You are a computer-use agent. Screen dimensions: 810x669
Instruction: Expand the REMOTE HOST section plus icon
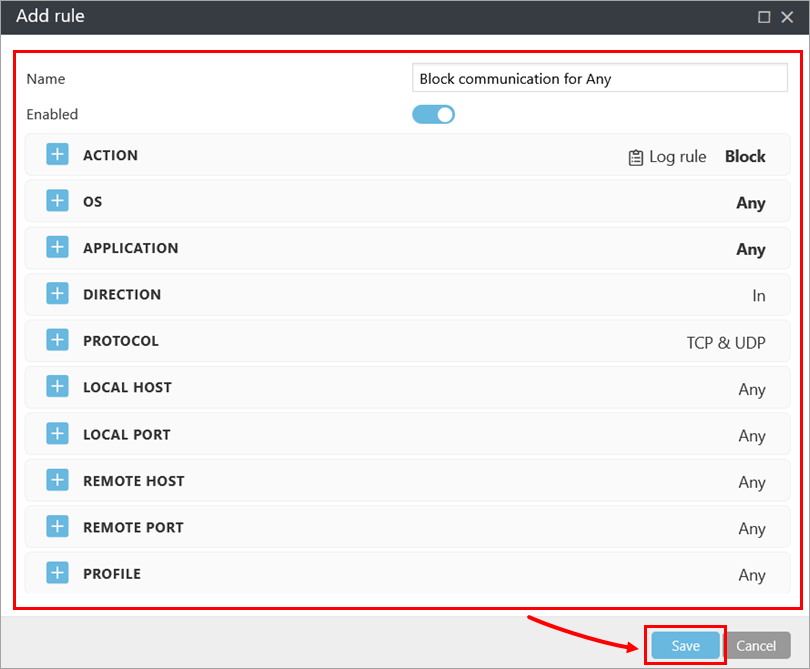click(58, 480)
